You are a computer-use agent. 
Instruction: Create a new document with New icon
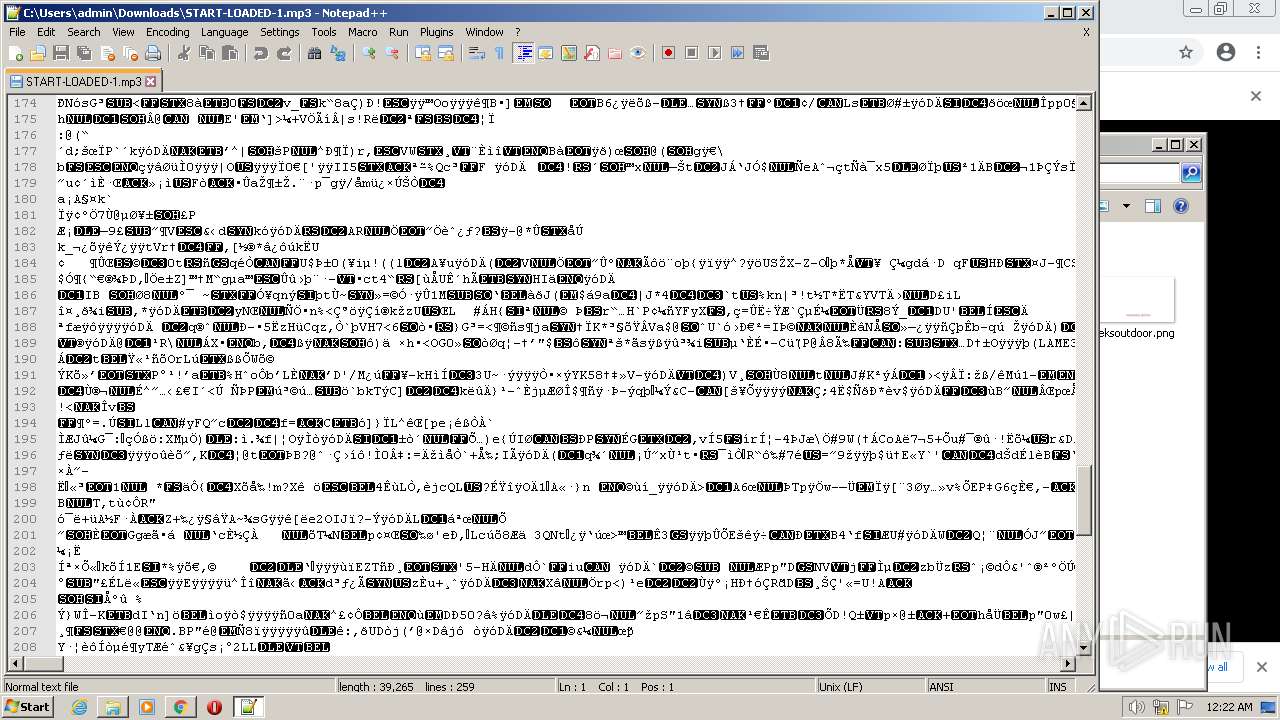tap(16, 53)
